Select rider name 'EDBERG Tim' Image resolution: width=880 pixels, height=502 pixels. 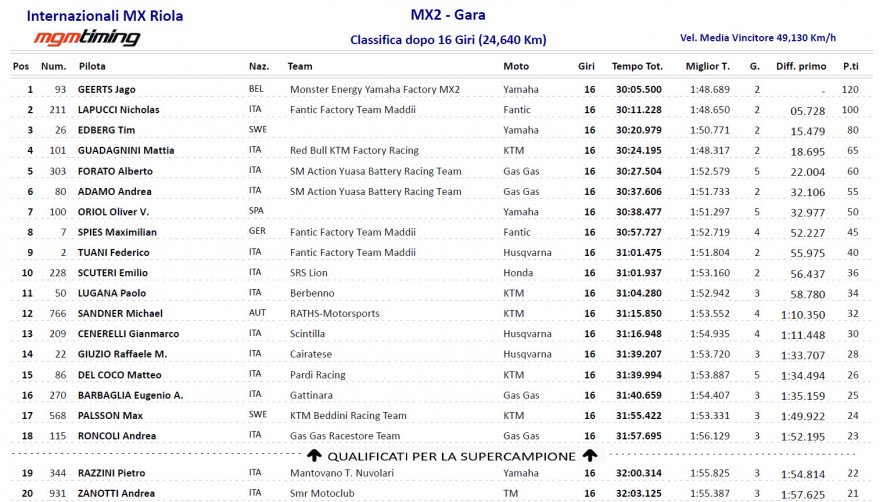tap(107, 130)
